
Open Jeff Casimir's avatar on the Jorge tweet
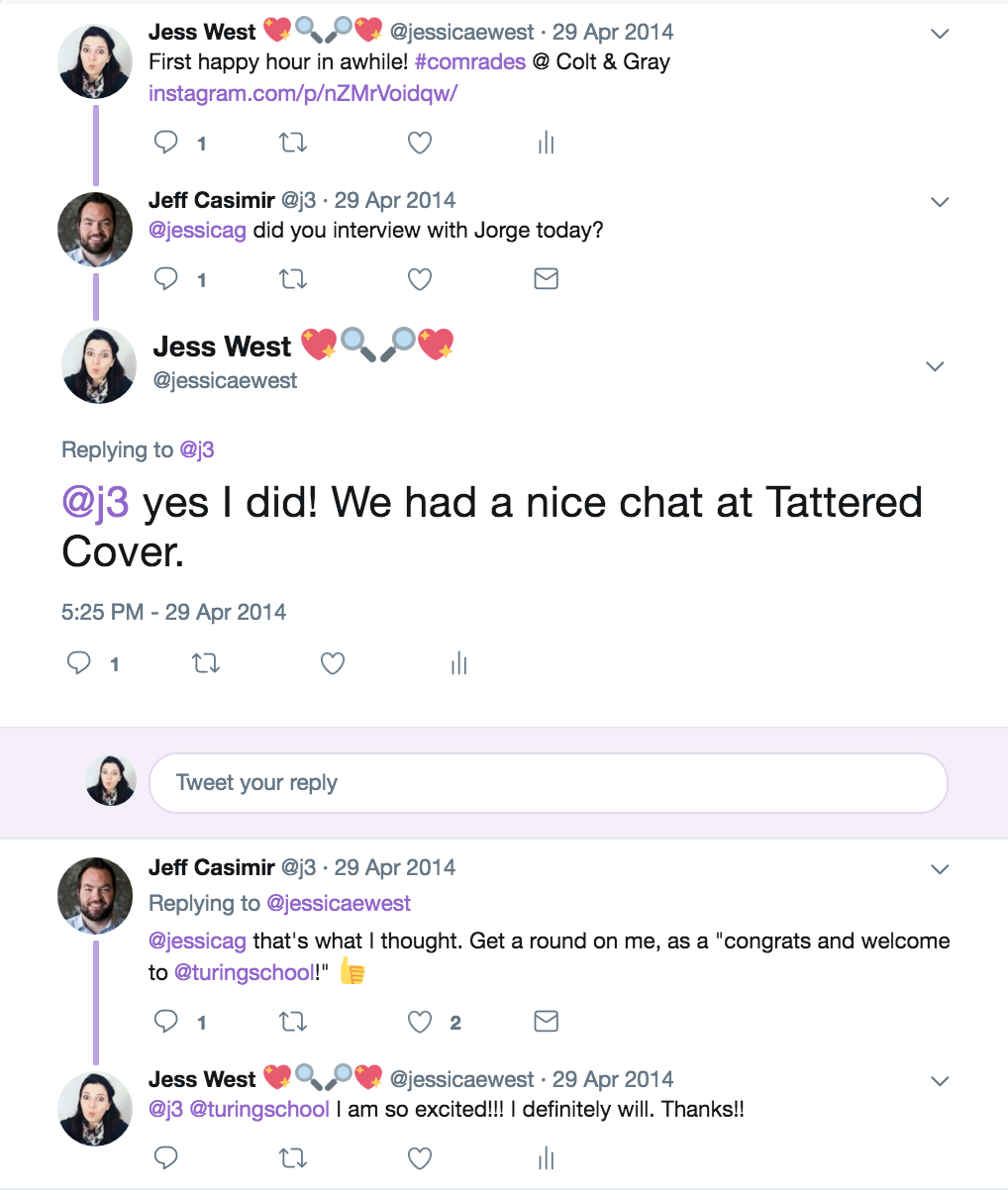[95, 230]
